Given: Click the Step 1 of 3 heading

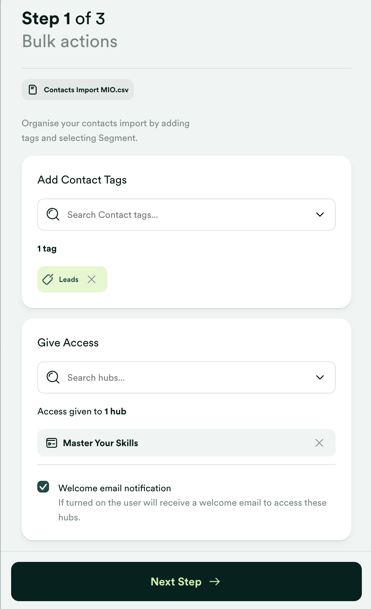Looking at the screenshot, I should (63, 19).
